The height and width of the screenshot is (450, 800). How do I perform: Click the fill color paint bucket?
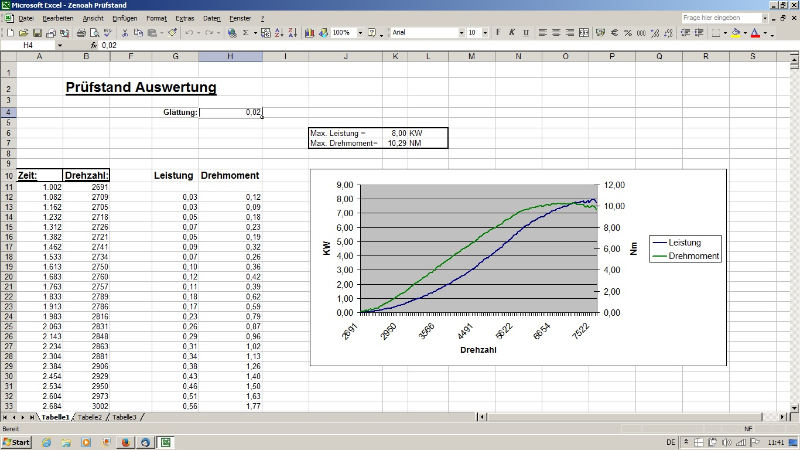coord(735,33)
